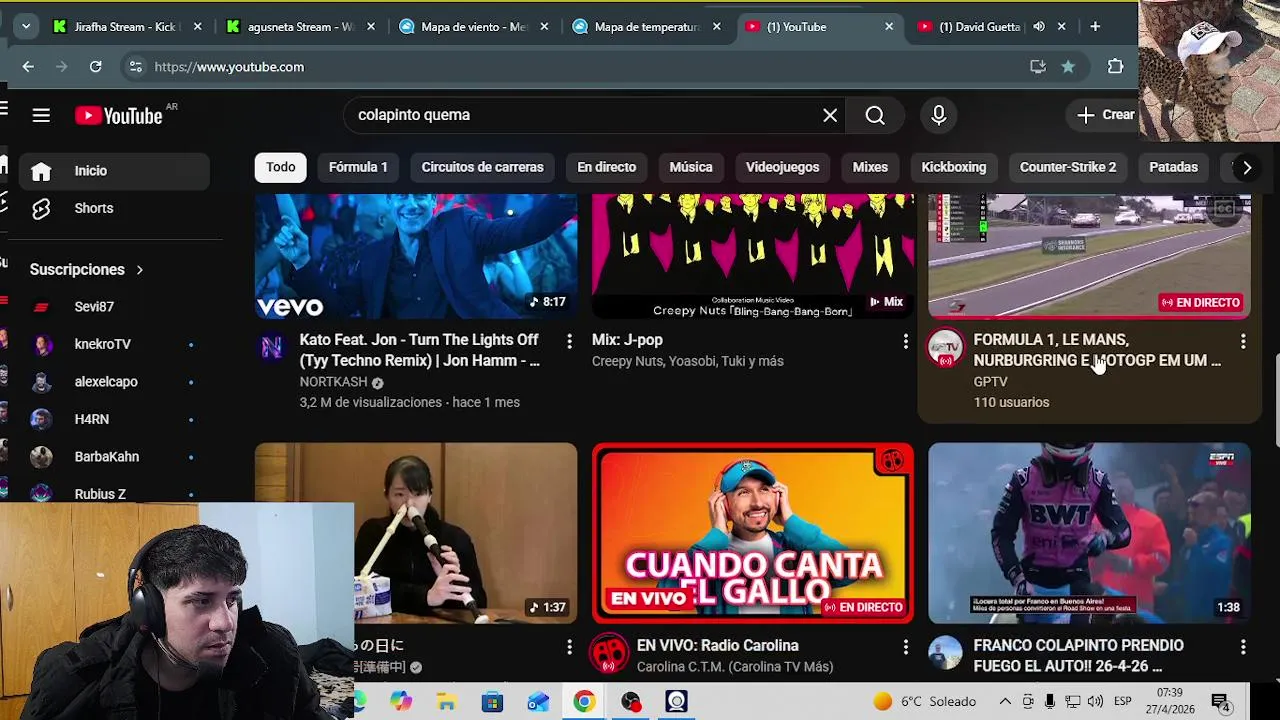The height and width of the screenshot is (720, 1280).
Task: Open the 6°C Soleado weather widget
Action: pos(924,702)
